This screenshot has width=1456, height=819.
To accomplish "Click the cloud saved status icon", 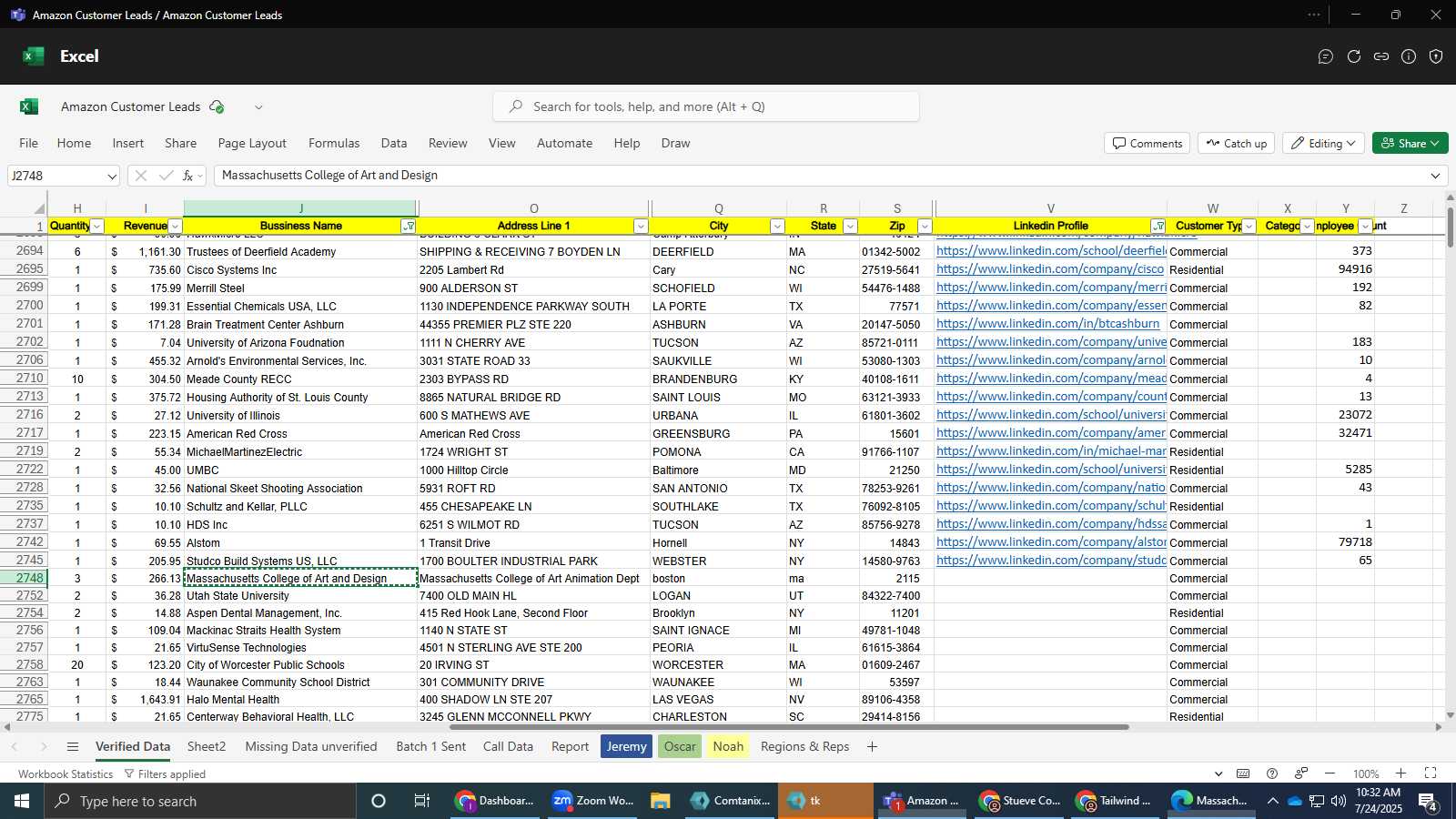I will [217, 106].
